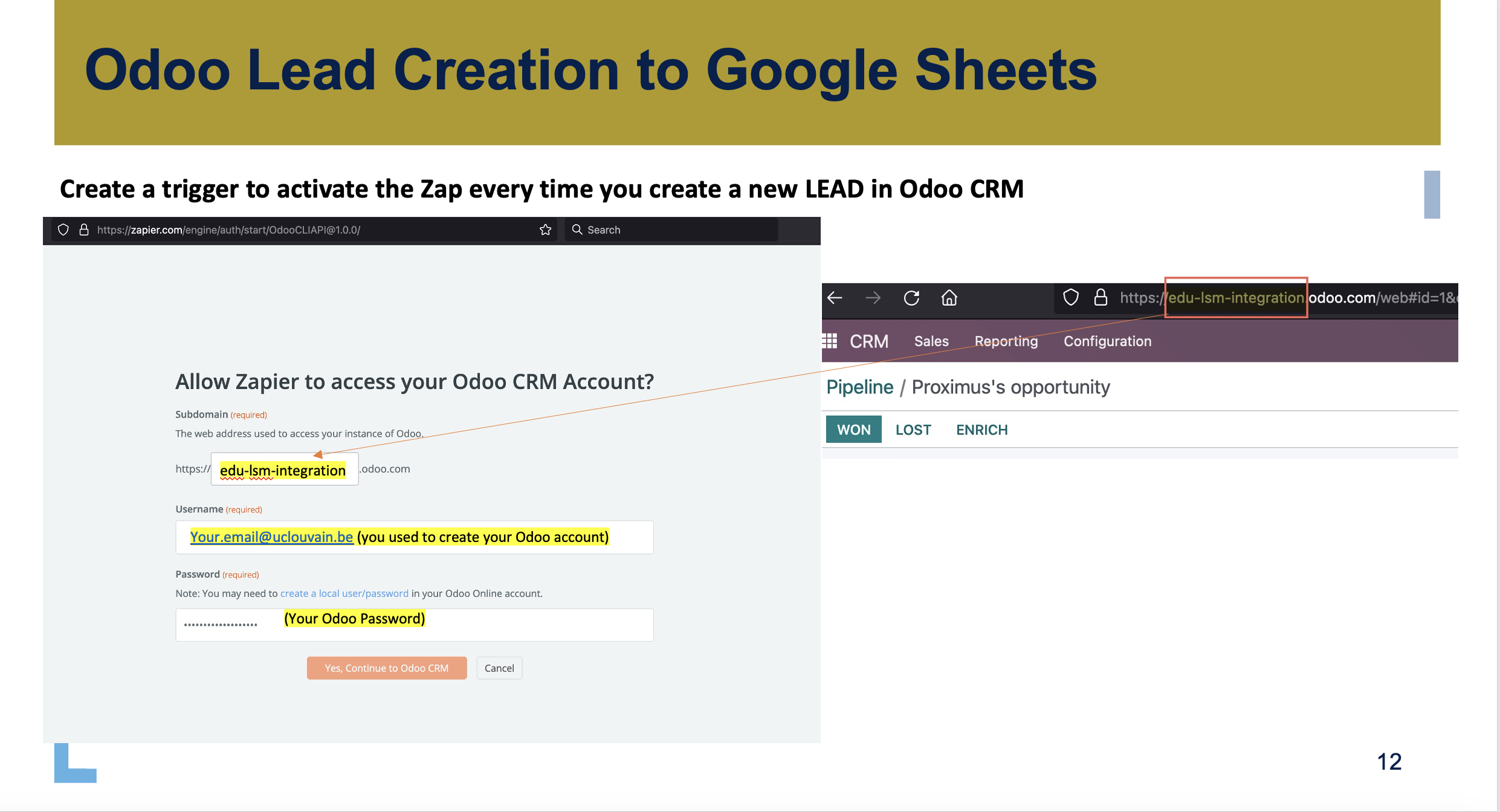
Task: Click the padlock icon beside zapier.com URL
Action: coord(84,230)
